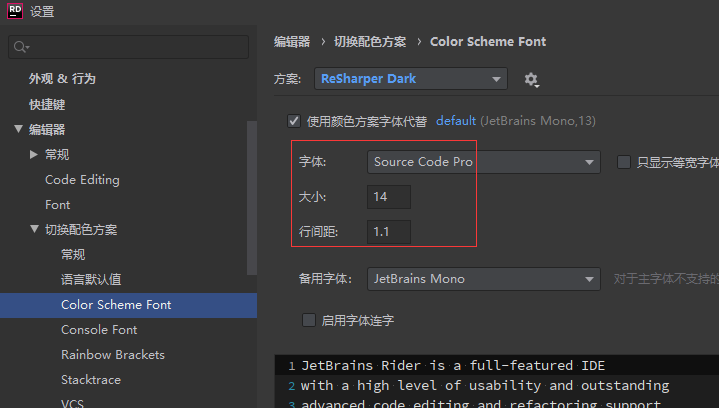
Task: Click the settings search field
Action: (x=128, y=47)
